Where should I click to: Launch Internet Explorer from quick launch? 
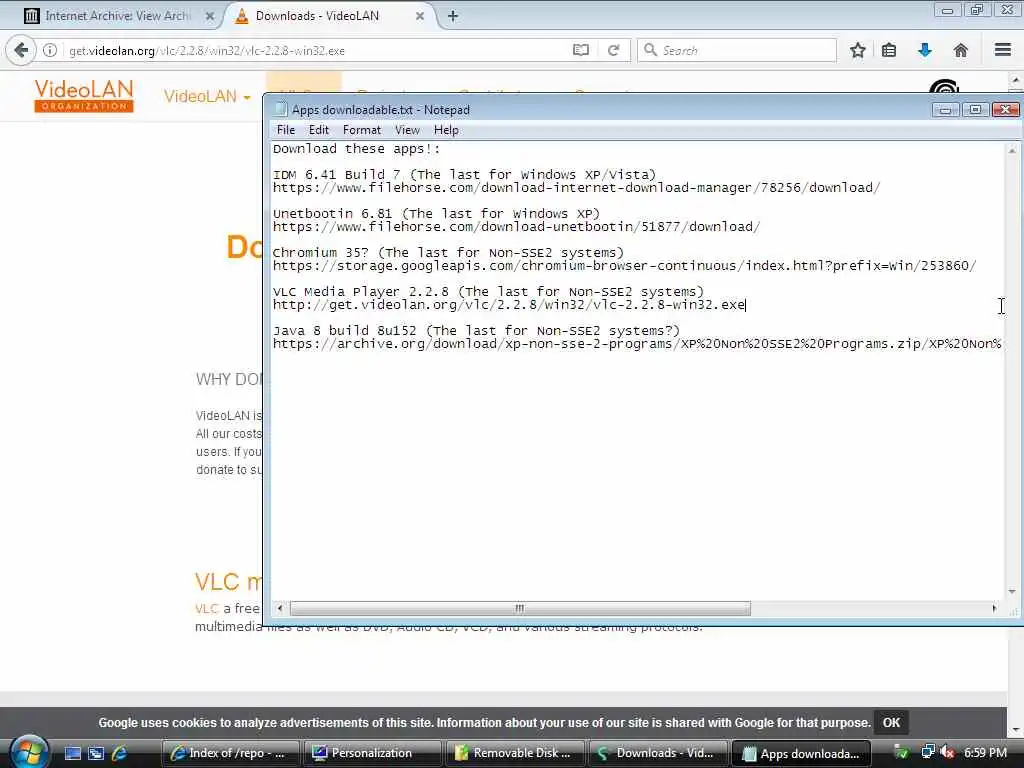120,753
